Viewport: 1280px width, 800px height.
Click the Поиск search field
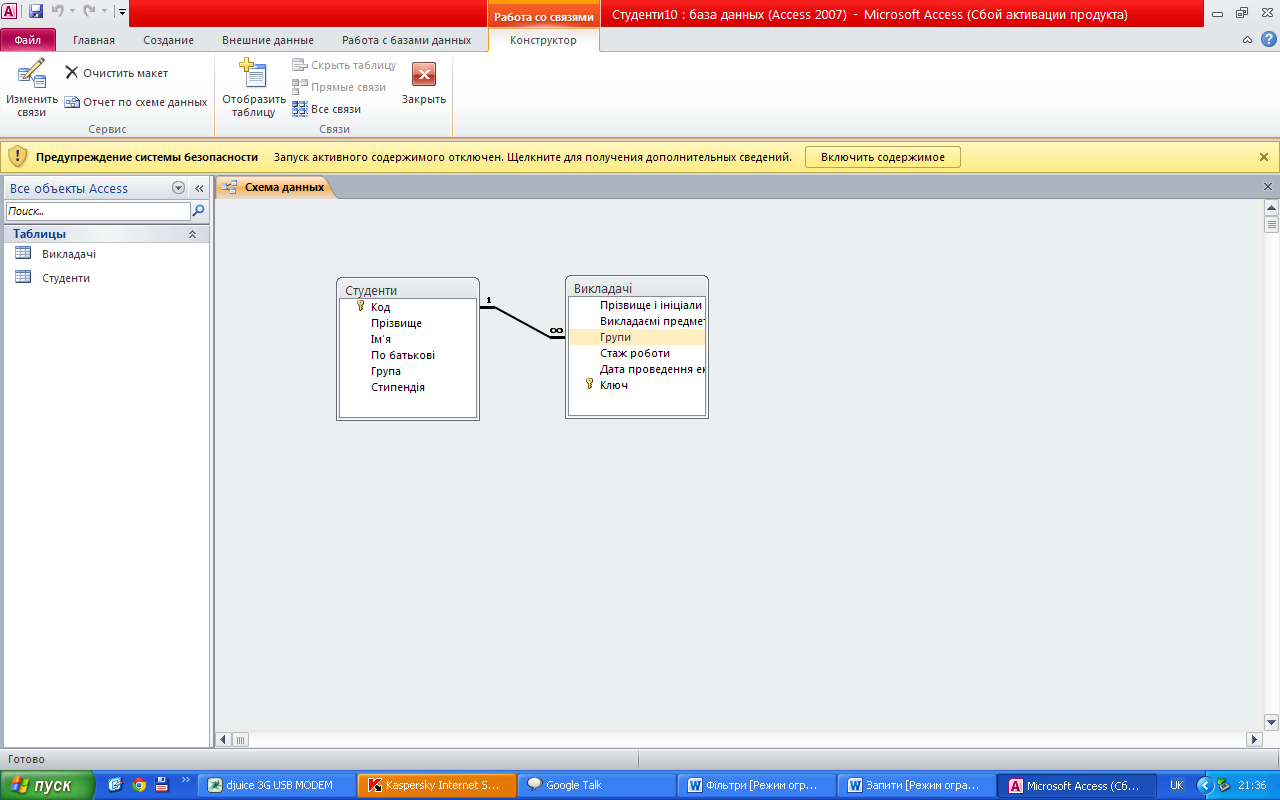tap(98, 212)
